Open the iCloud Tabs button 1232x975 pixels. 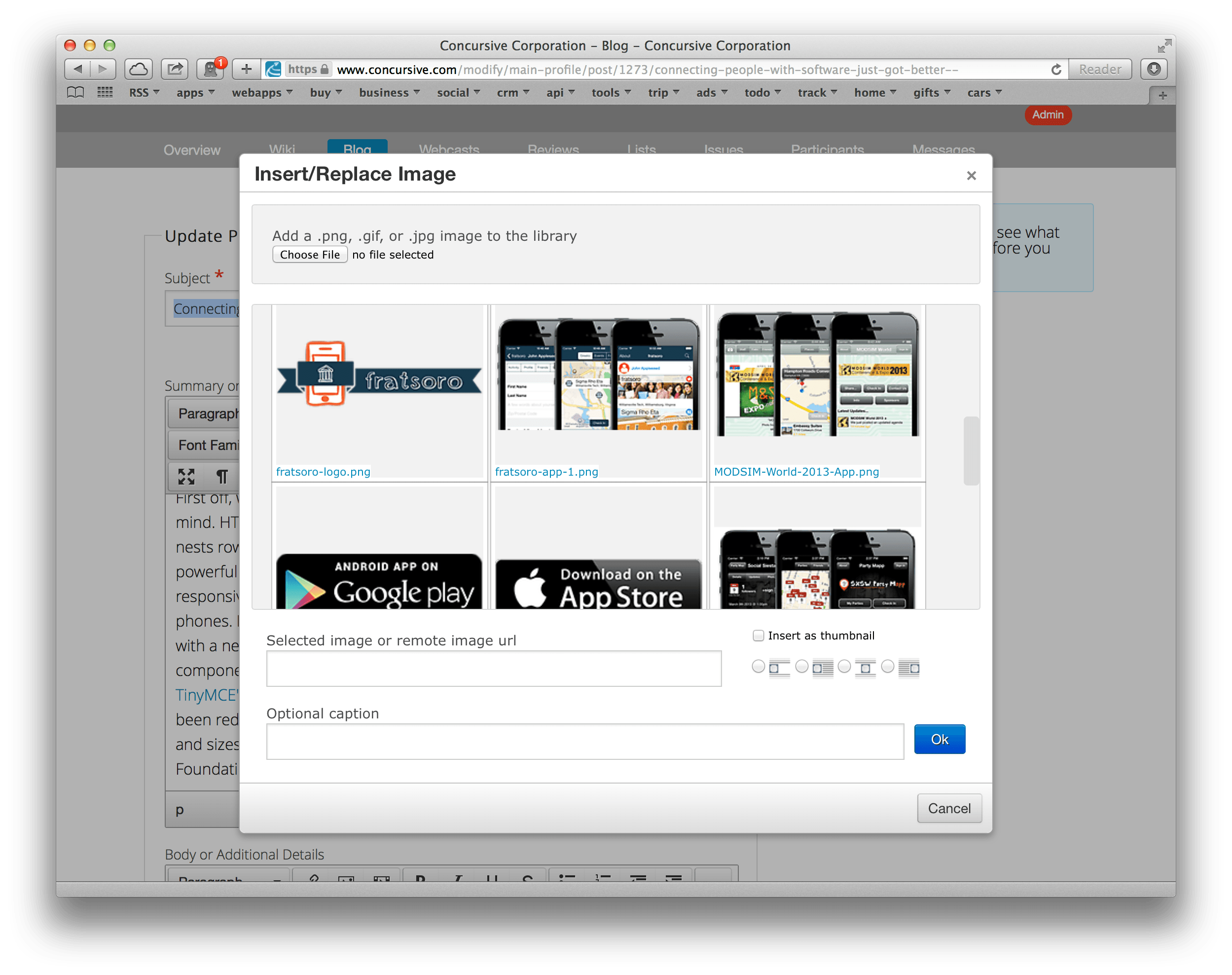[139, 69]
